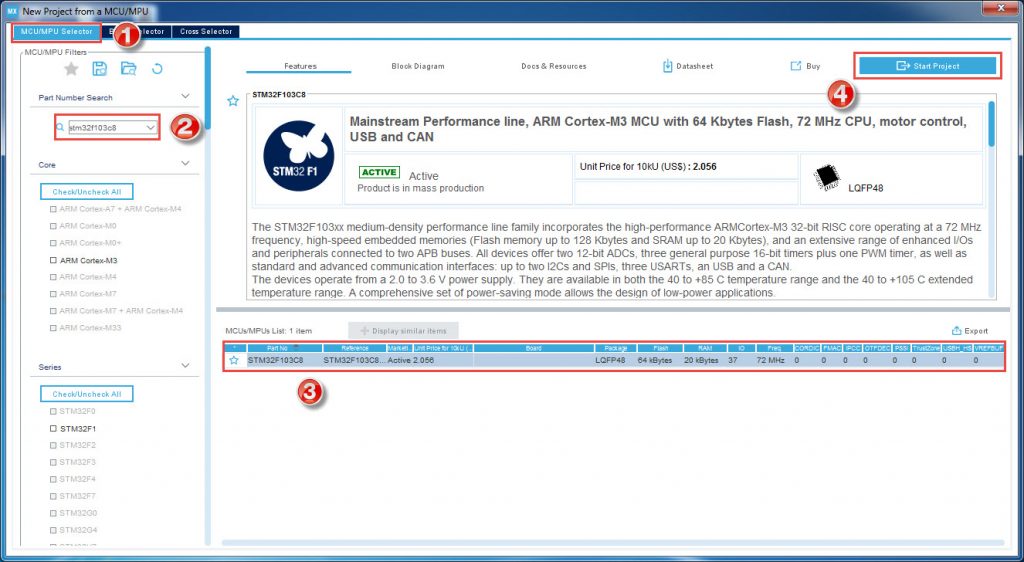The image size is (1024, 562).
Task: Check the ARM Cortex-M0 core checkbox
Action: click(53, 226)
